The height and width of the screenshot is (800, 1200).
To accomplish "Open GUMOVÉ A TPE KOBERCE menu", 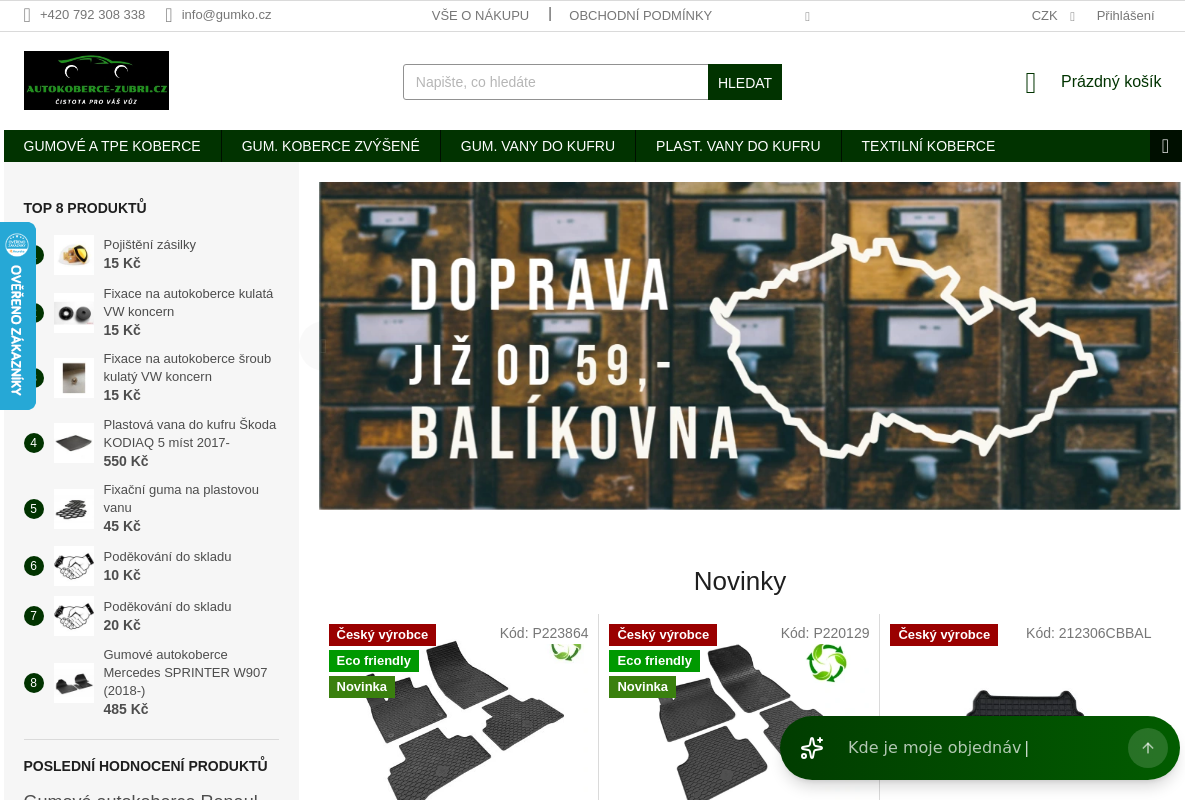I will point(112,146).
